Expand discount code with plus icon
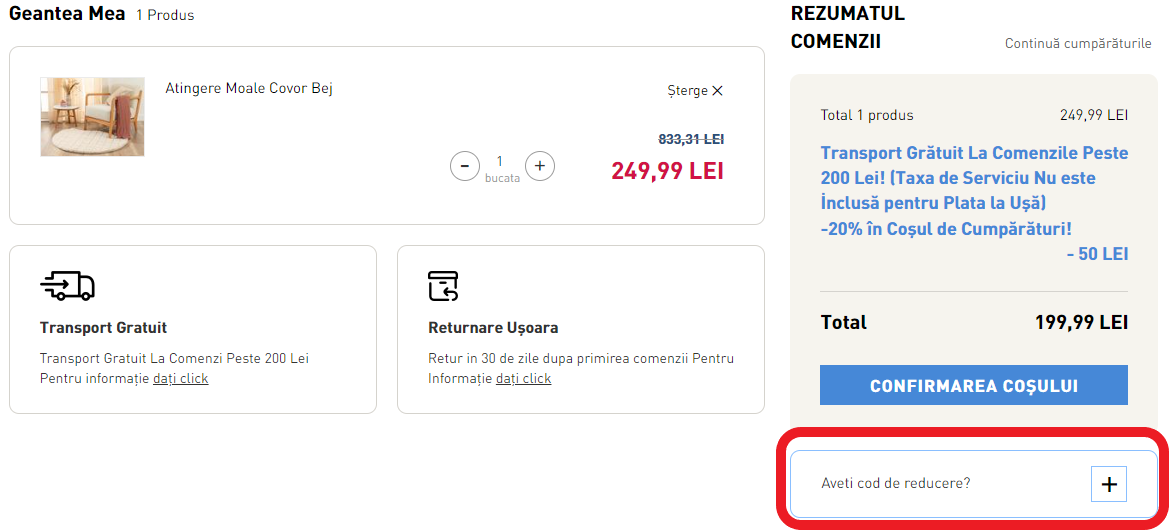This screenshot has width=1170, height=530. click(x=1109, y=484)
